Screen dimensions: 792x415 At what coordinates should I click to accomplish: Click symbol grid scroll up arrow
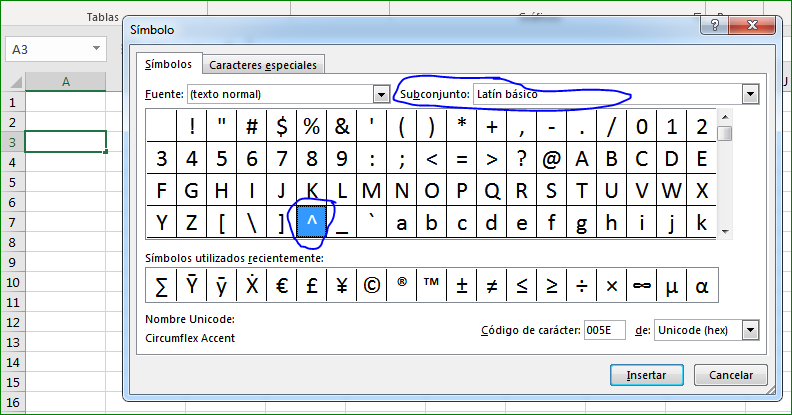coord(725,117)
